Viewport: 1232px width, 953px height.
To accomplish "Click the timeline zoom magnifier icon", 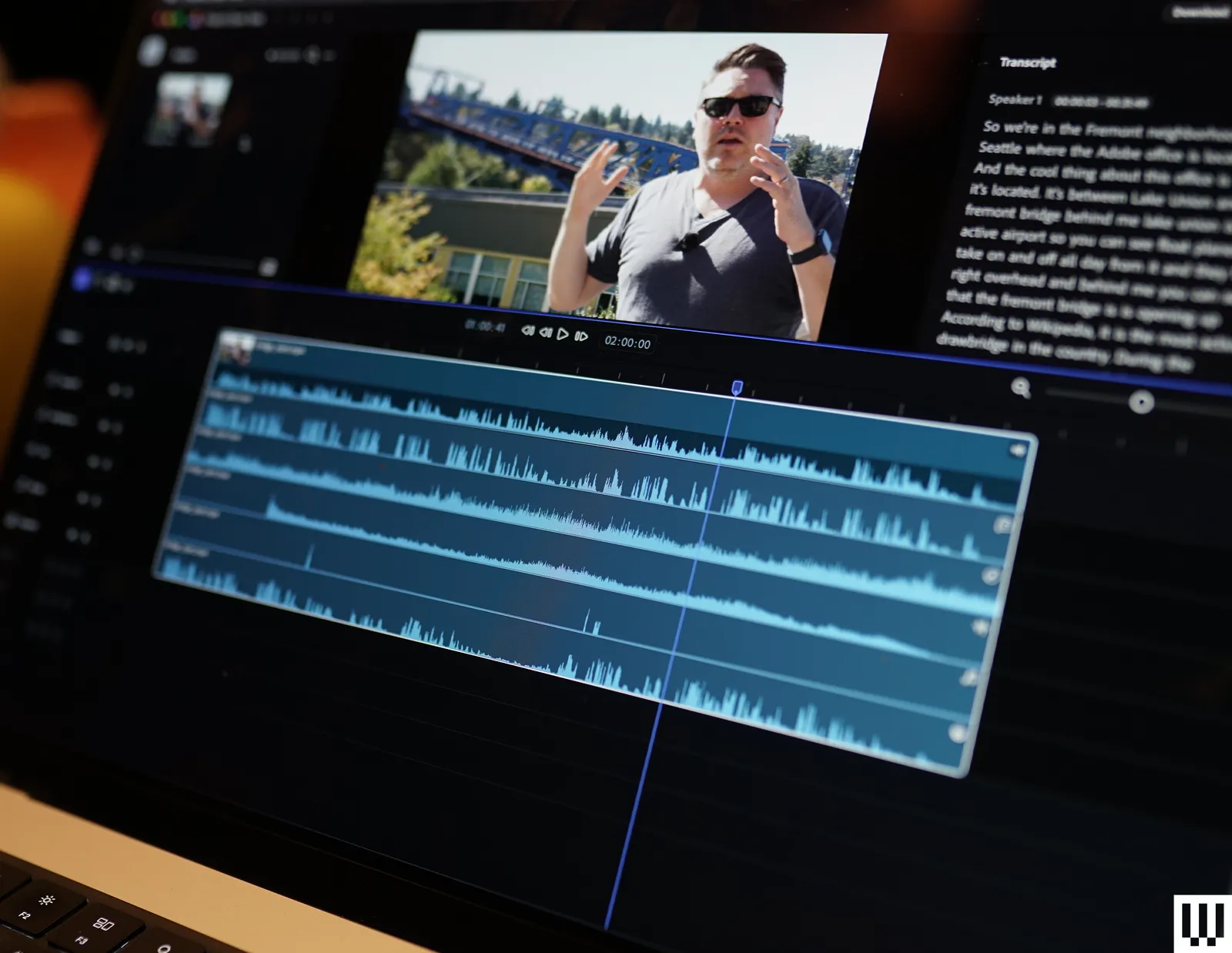I will click(1021, 388).
